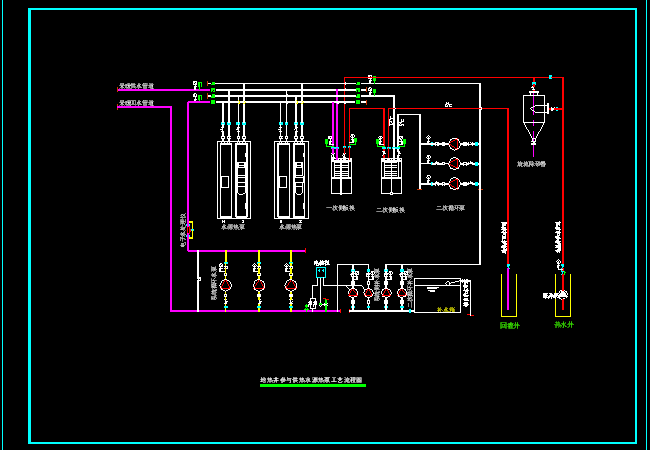This screenshot has height=450, width=650.
Task: Select the green 回灌井 label text
Action: pos(509,325)
